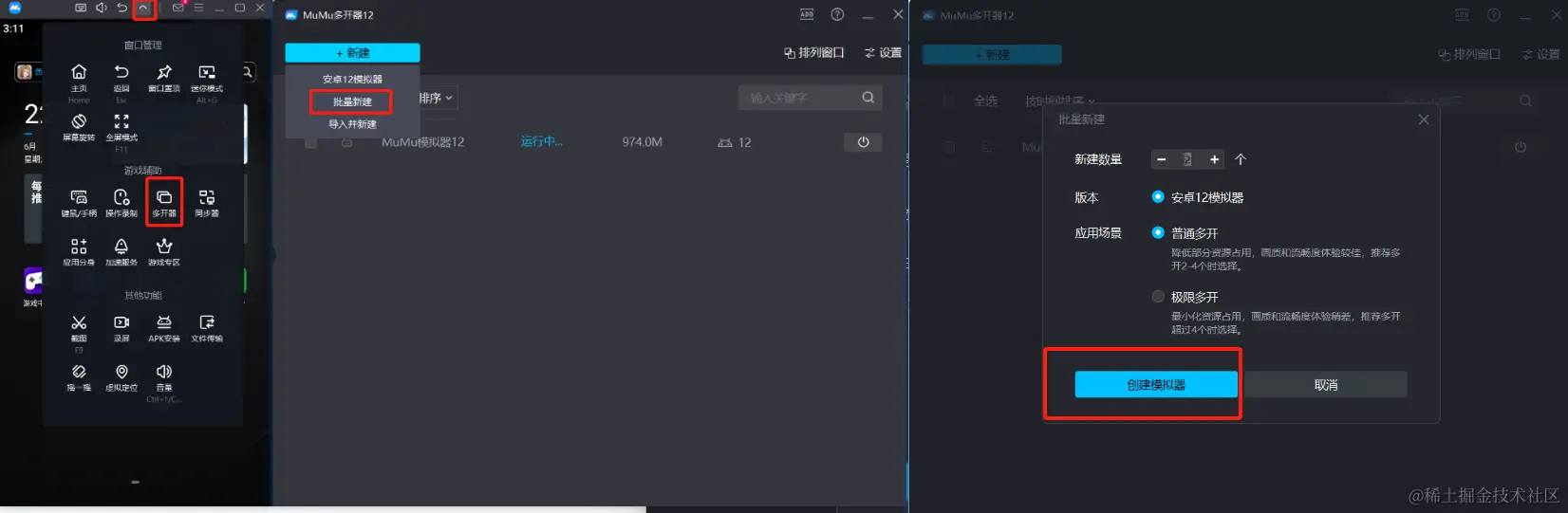Enter 全屏模式 fullscreen mode
Image resolution: width=1568 pixels, height=513 pixels.
pos(121,121)
